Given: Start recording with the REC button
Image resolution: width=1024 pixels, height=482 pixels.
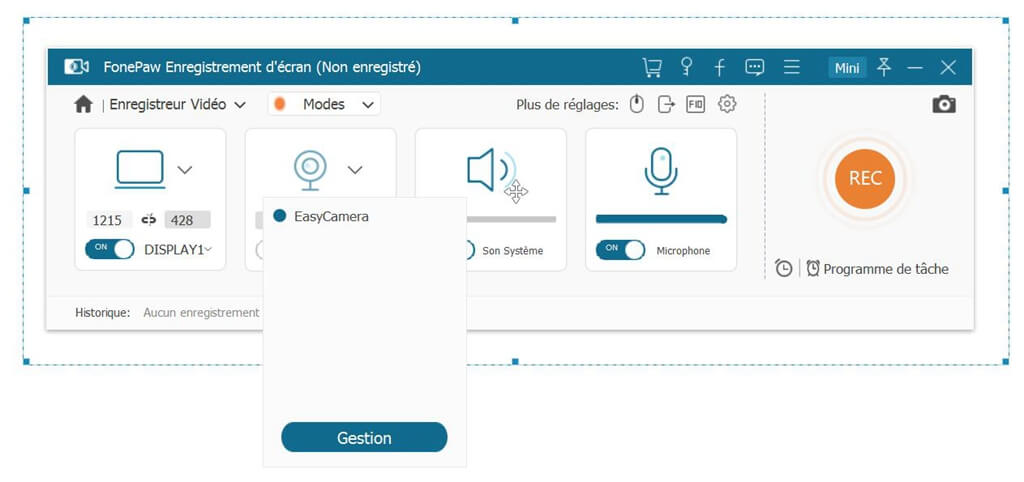Looking at the screenshot, I should pyautogui.click(x=865, y=178).
